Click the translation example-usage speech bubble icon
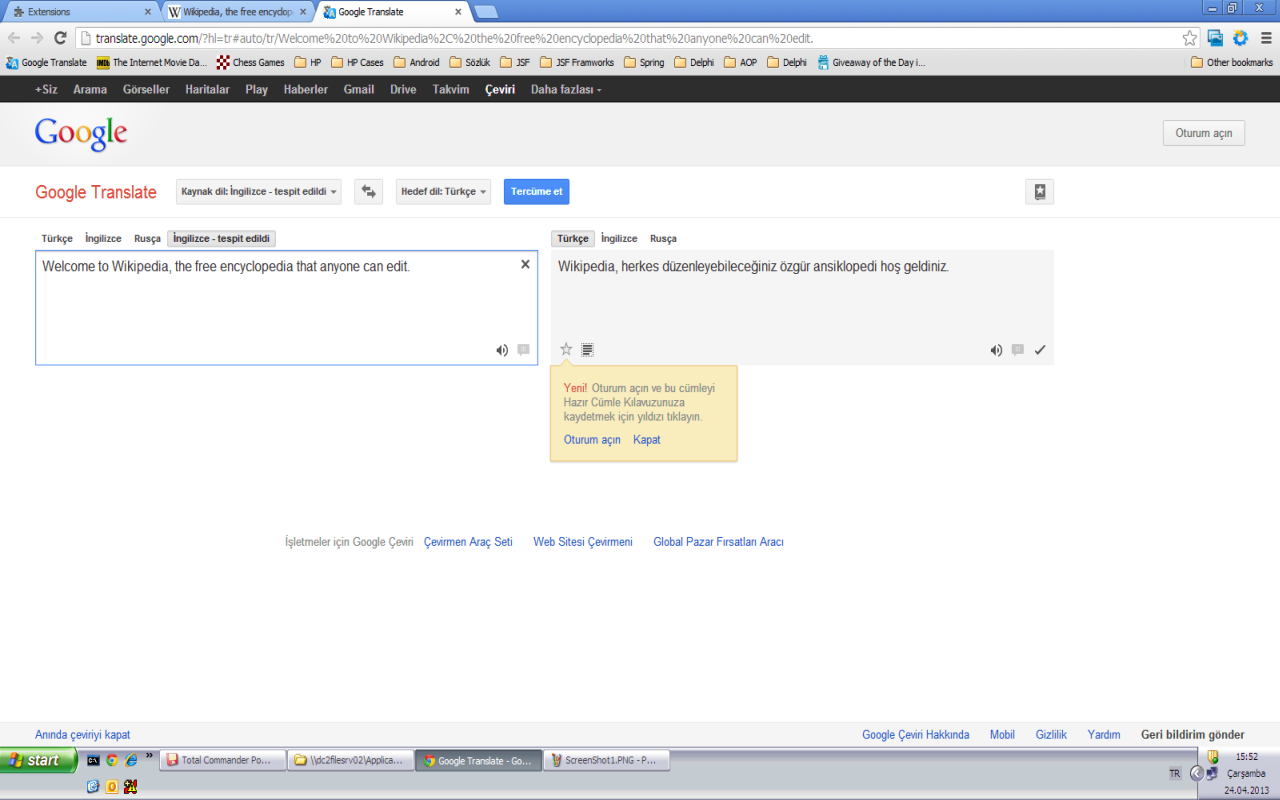Screen dimensions: 1280x800 pyautogui.click(x=1017, y=350)
